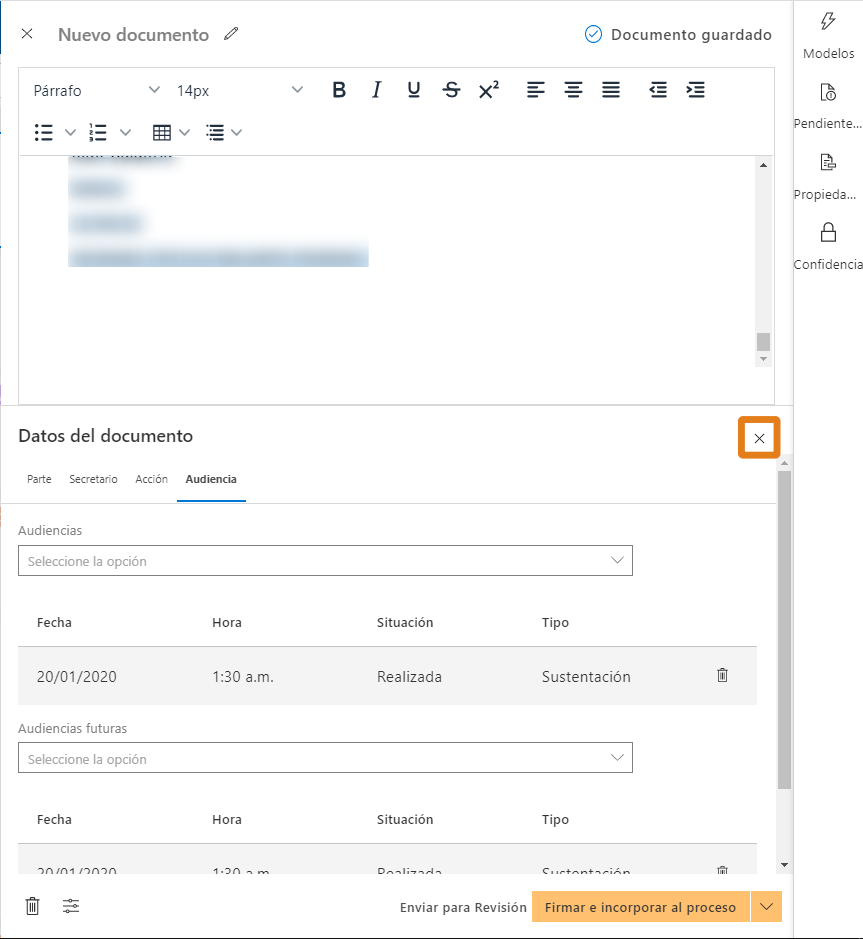Increase the paragraph indent
863x939 pixels.
pos(695,90)
